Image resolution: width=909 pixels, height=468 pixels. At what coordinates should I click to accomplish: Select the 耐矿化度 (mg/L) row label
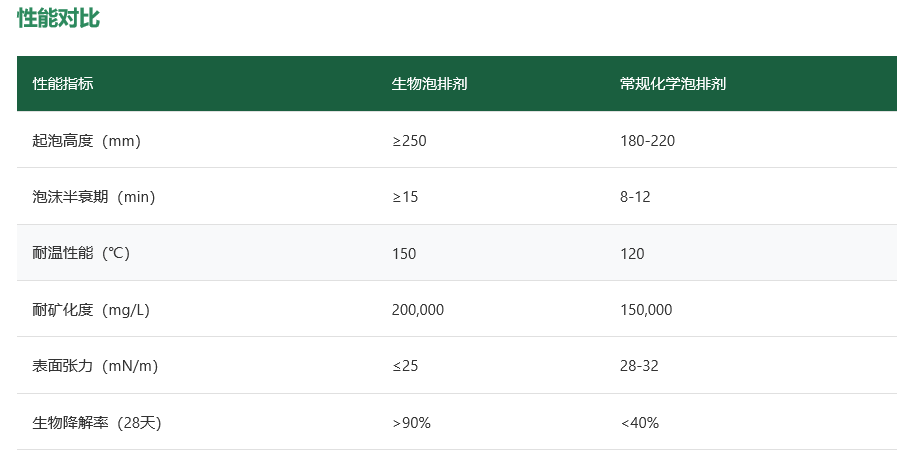91,310
